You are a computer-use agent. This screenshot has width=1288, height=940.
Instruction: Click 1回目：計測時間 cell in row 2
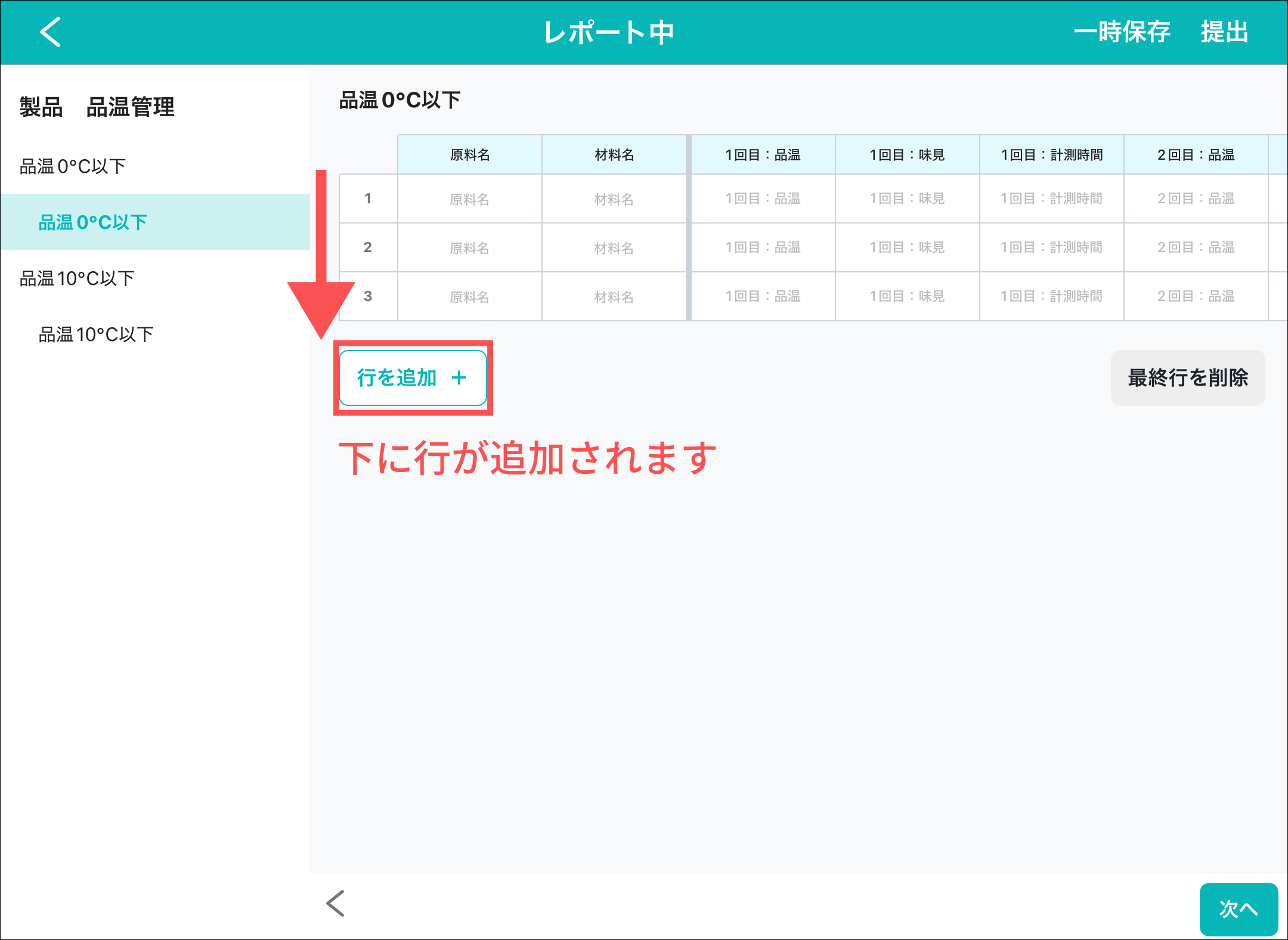pos(1051,248)
